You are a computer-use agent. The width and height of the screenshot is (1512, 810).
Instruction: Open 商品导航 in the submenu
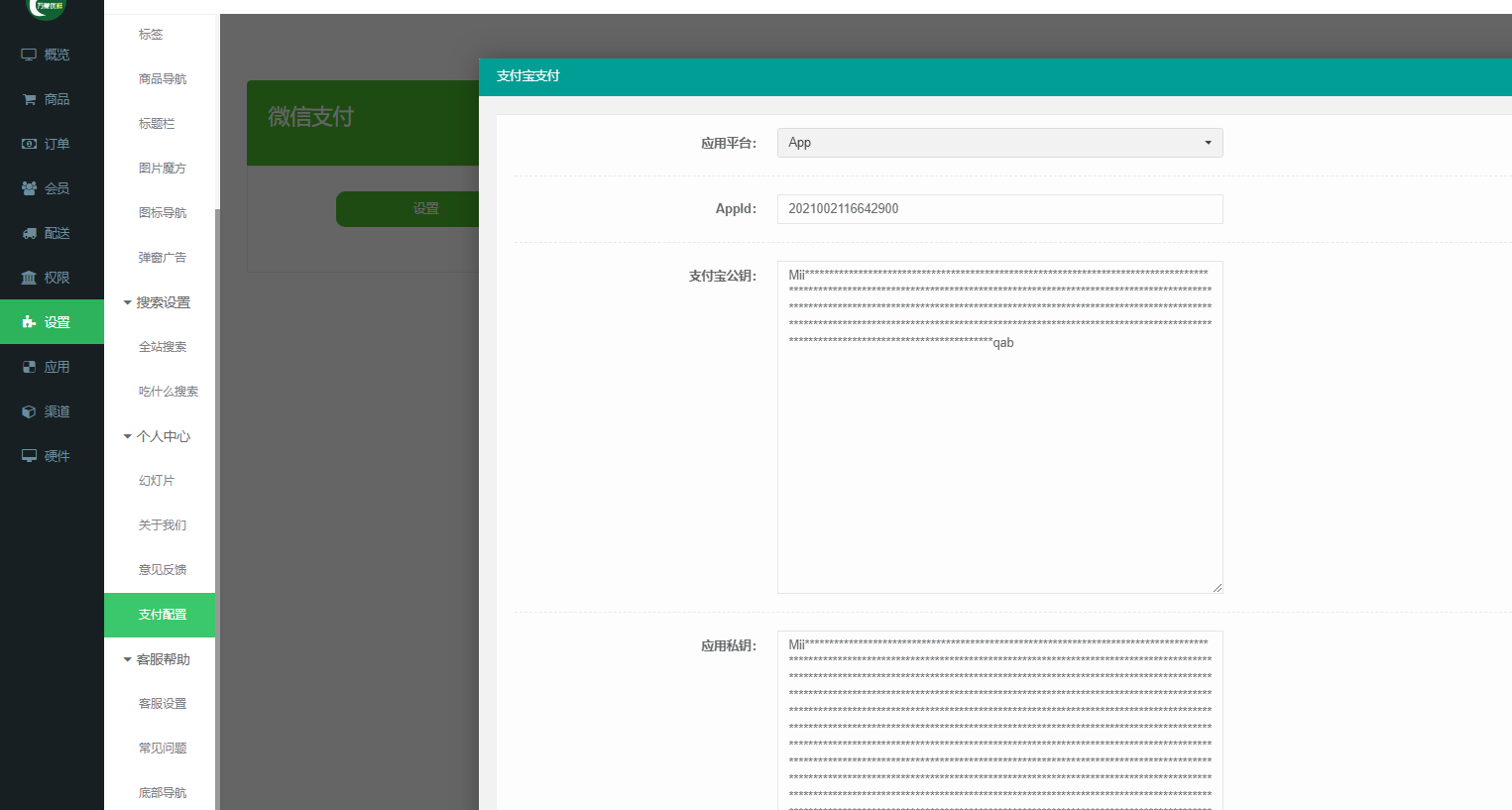point(163,79)
